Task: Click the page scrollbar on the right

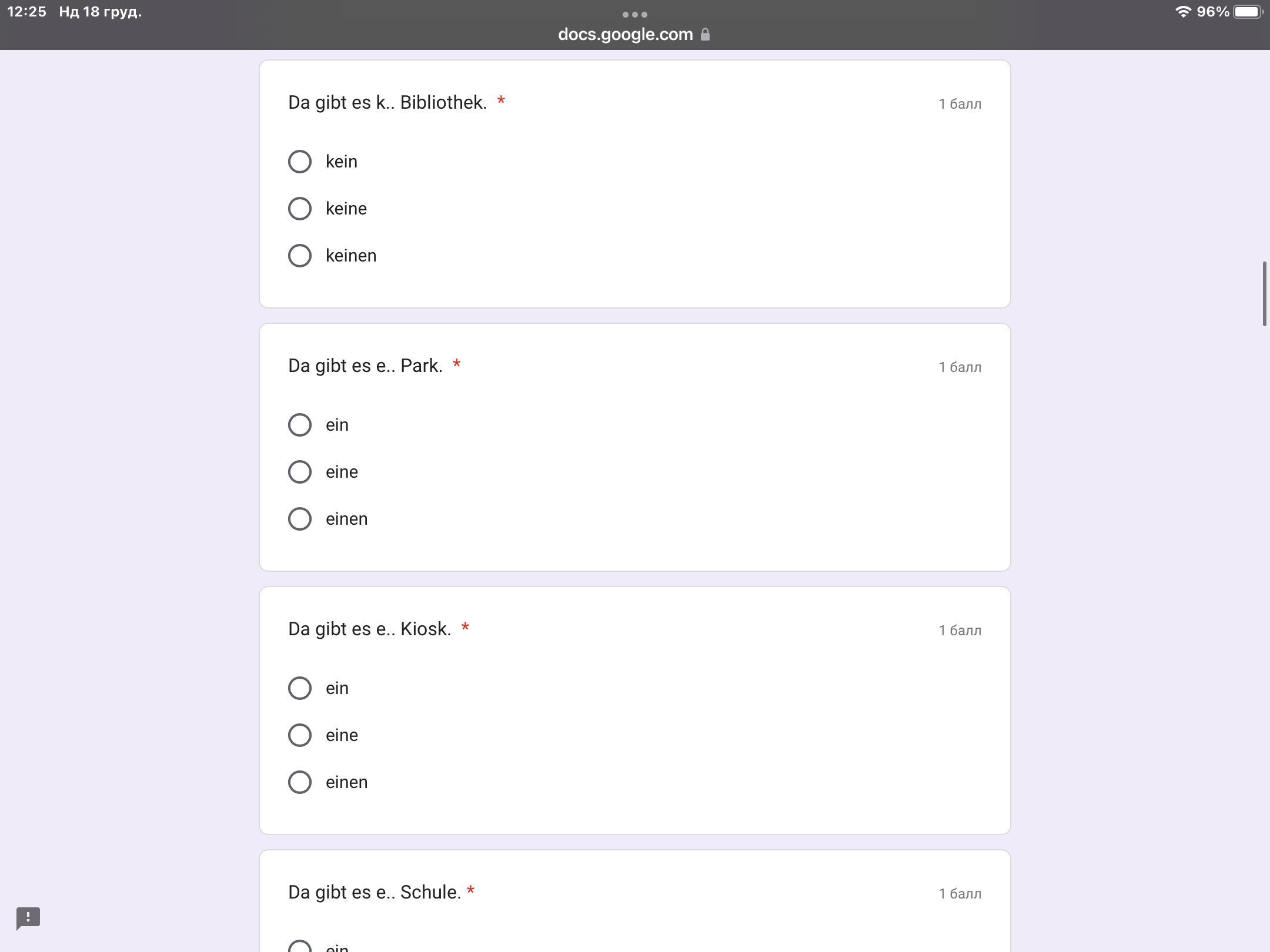Action: click(1264, 294)
